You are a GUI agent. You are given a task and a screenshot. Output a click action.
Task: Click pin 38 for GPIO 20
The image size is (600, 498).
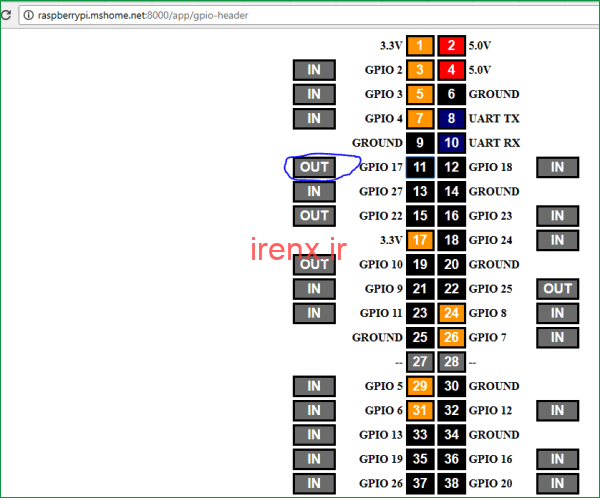[x=452, y=483]
